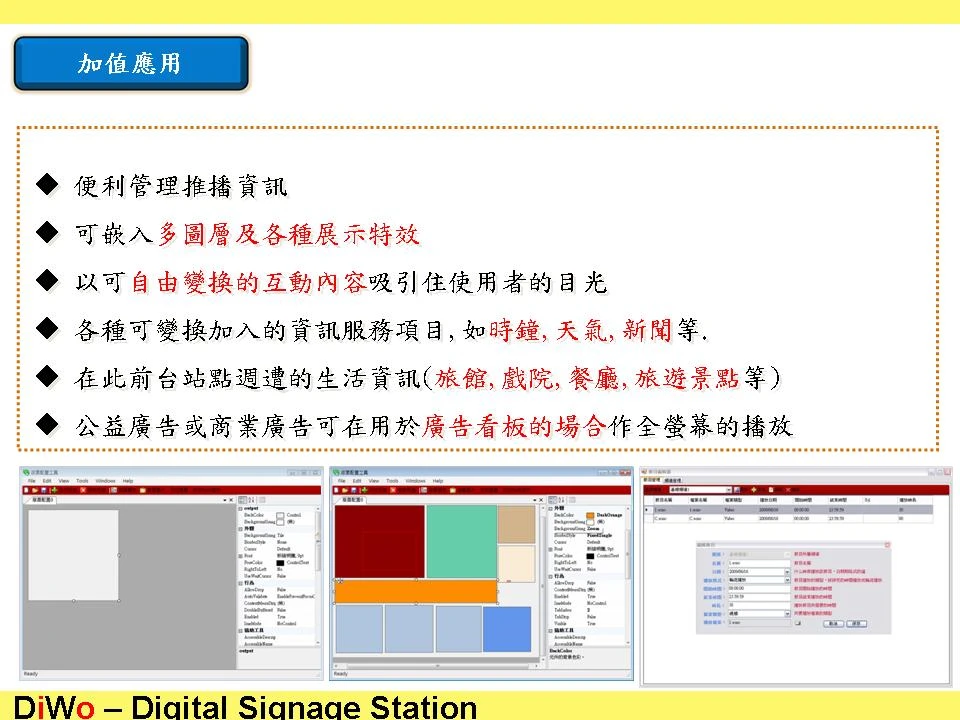Click browse file icon beside last dialog field
Image resolution: width=960 pixels, height=720 pixels.
coord(797,622)
